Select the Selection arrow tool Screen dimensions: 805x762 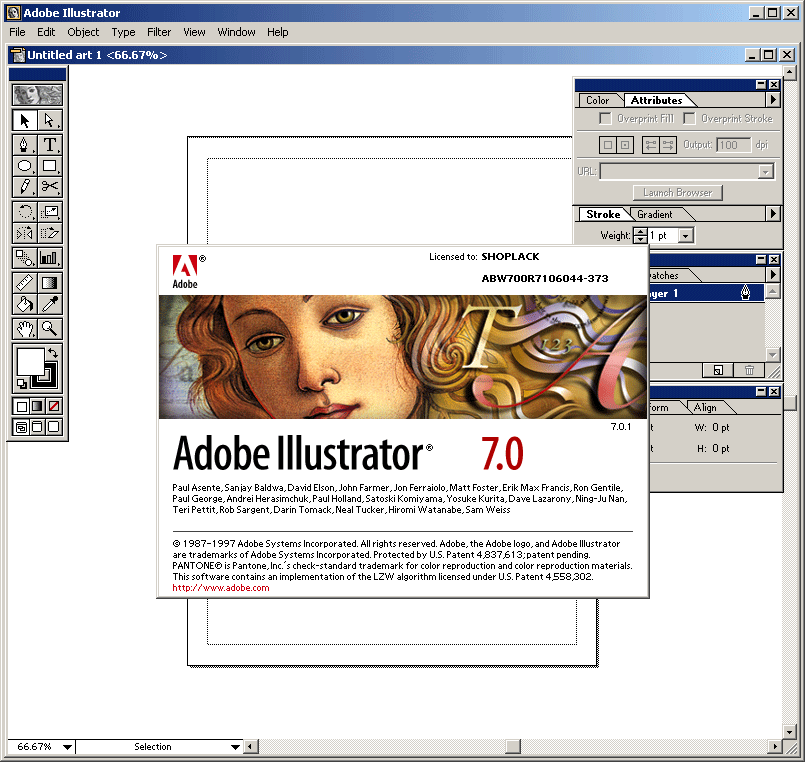pyautogui.click(x=24, y=120)
